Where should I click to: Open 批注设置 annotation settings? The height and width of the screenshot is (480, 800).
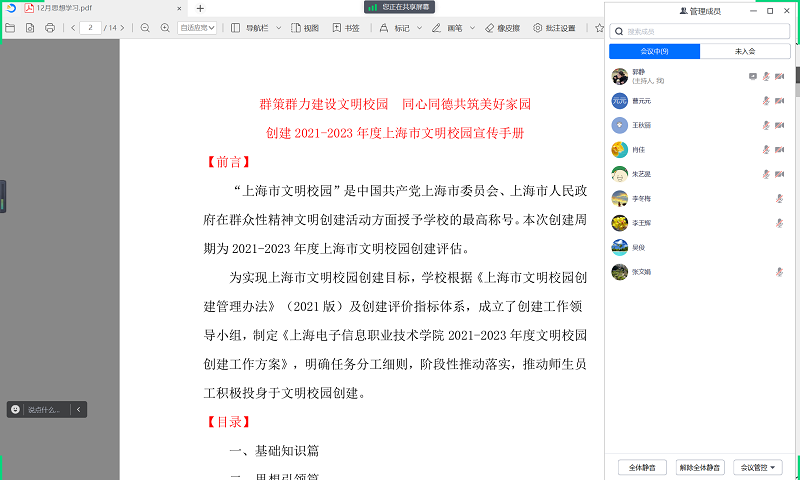point(554,28)
